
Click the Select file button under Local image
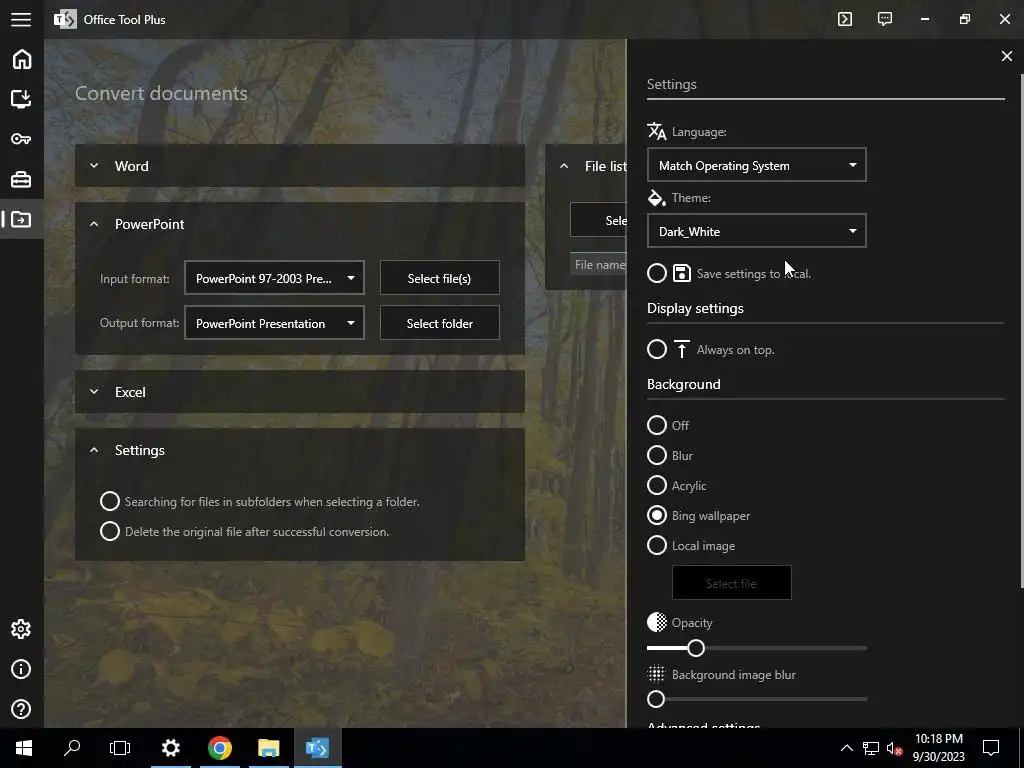coord(731,583)
